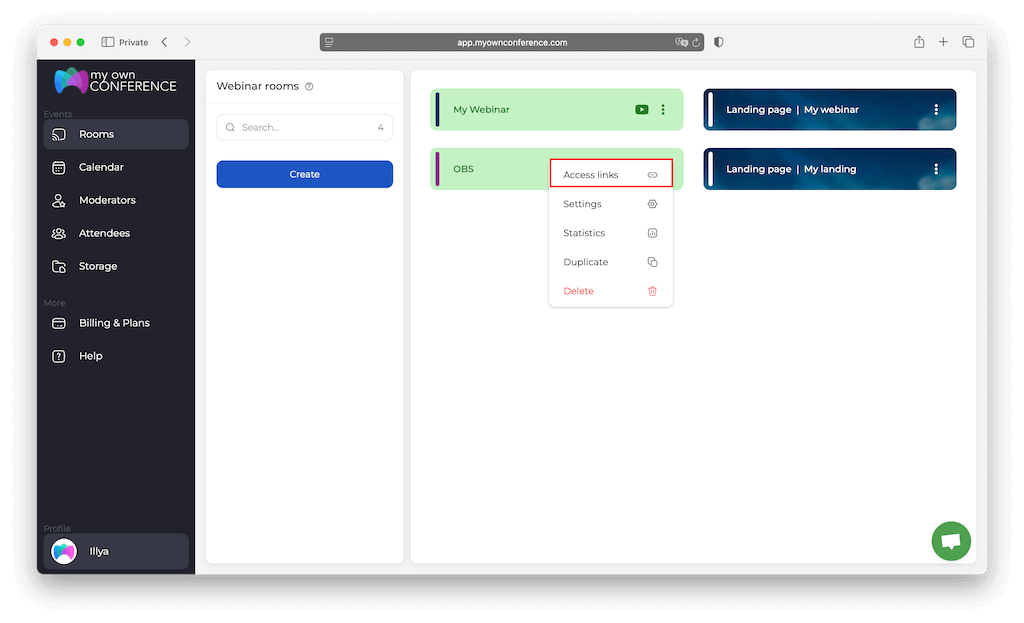
Task: Click the address bar with app.myownconference.com
Action: pos(511,42)
